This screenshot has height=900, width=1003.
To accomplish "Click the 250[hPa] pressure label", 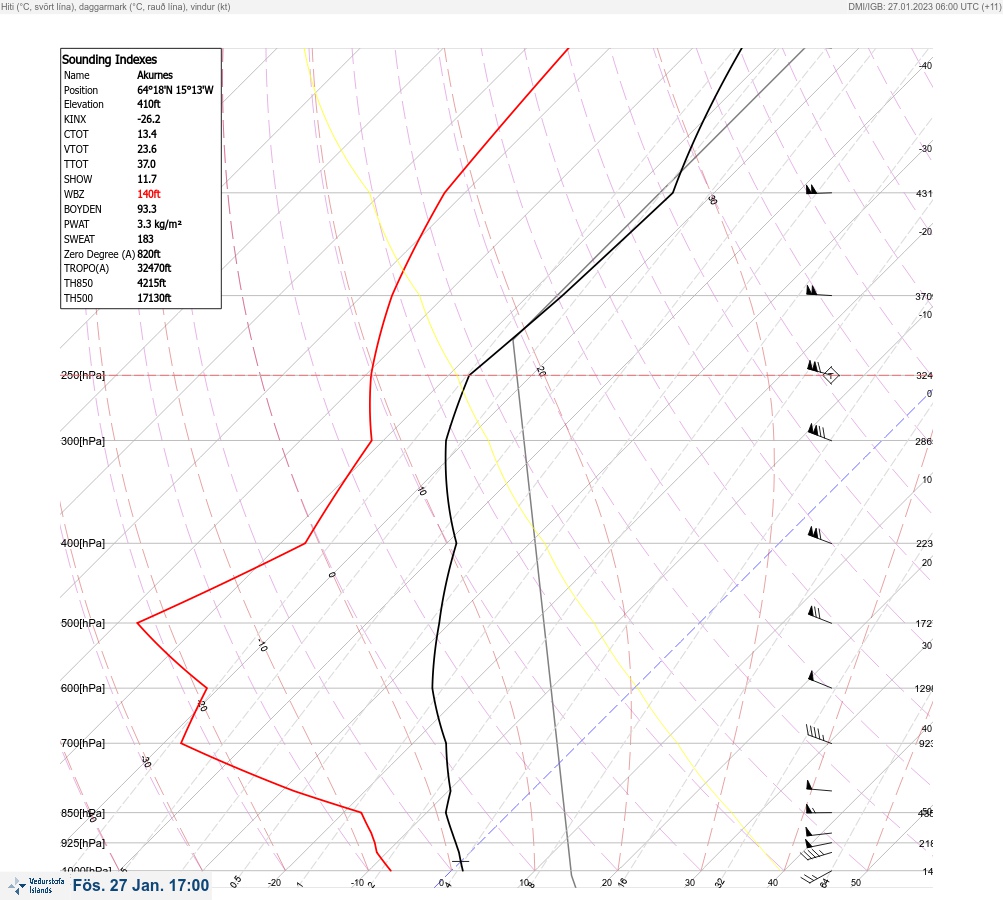I will [83, 375].
